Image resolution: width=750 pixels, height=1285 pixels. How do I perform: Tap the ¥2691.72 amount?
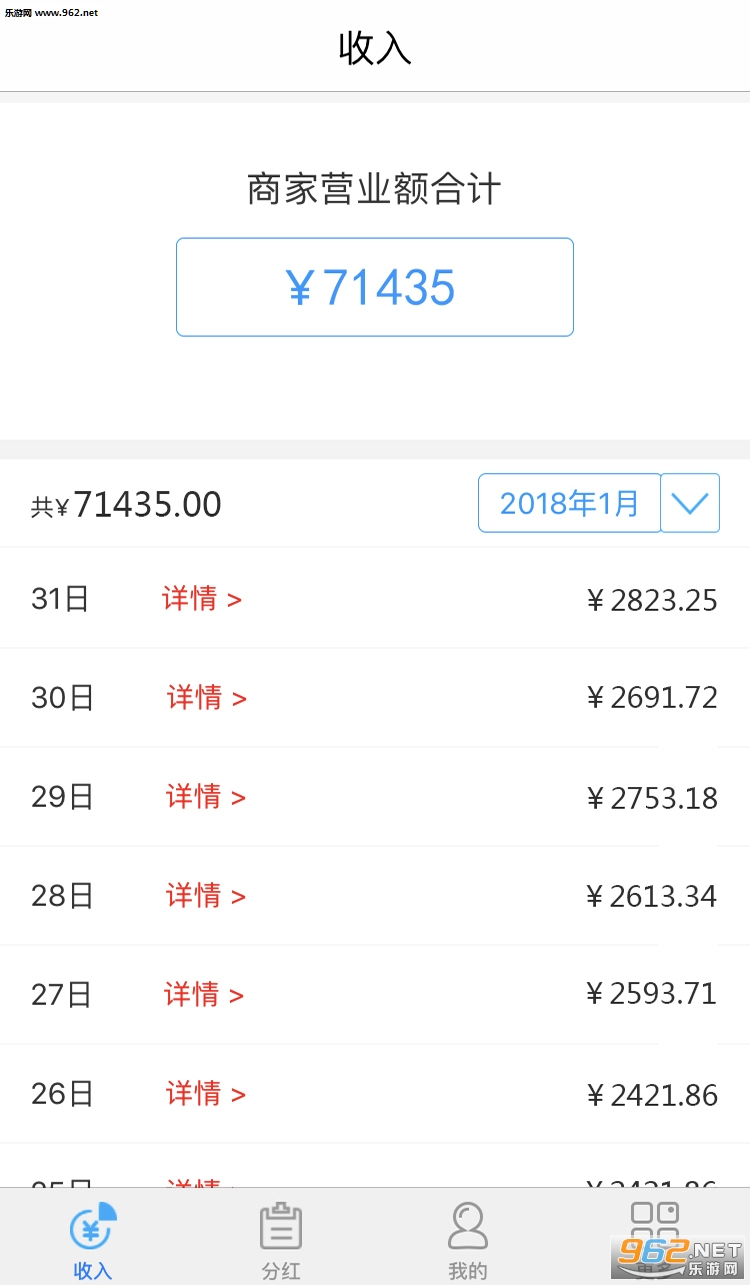(652, 697)
